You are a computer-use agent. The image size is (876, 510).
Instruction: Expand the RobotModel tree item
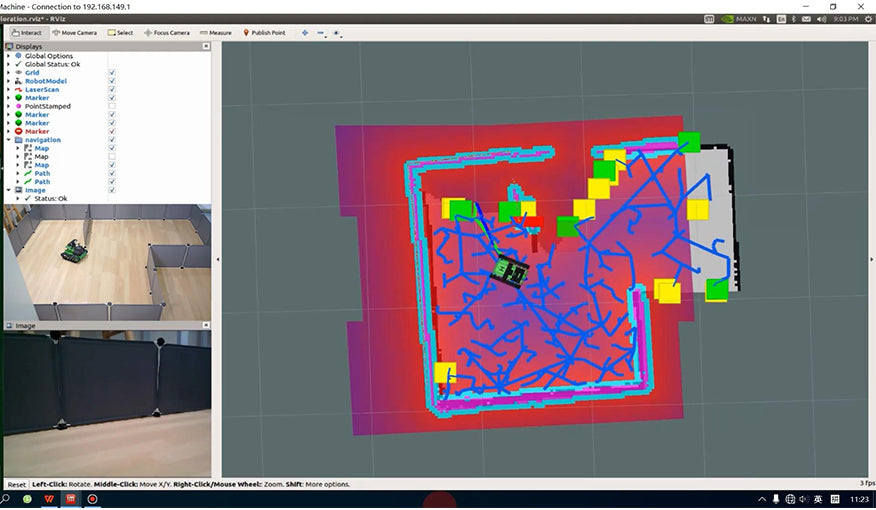tap(8, 81)
